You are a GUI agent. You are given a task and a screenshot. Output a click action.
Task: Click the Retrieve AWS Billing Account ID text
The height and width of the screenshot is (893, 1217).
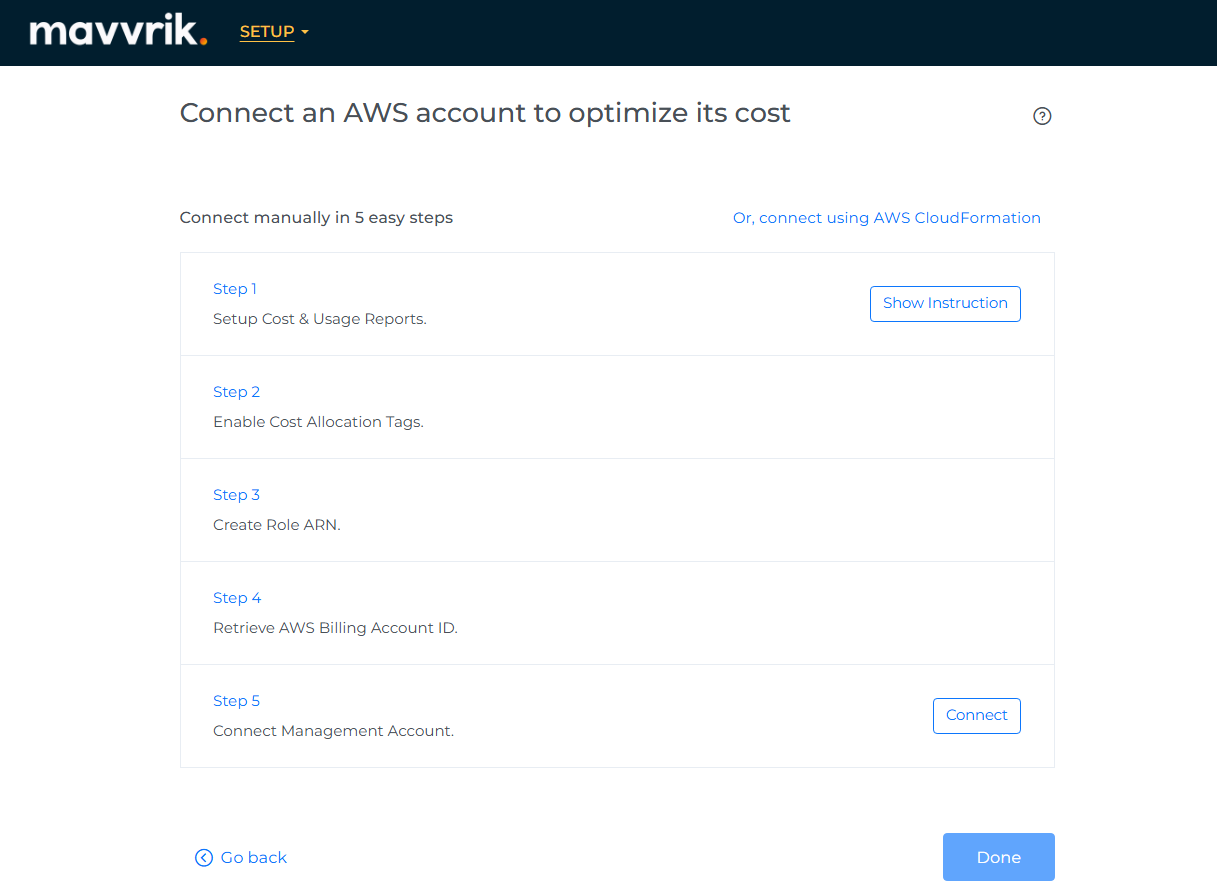[x=335, y=628]
